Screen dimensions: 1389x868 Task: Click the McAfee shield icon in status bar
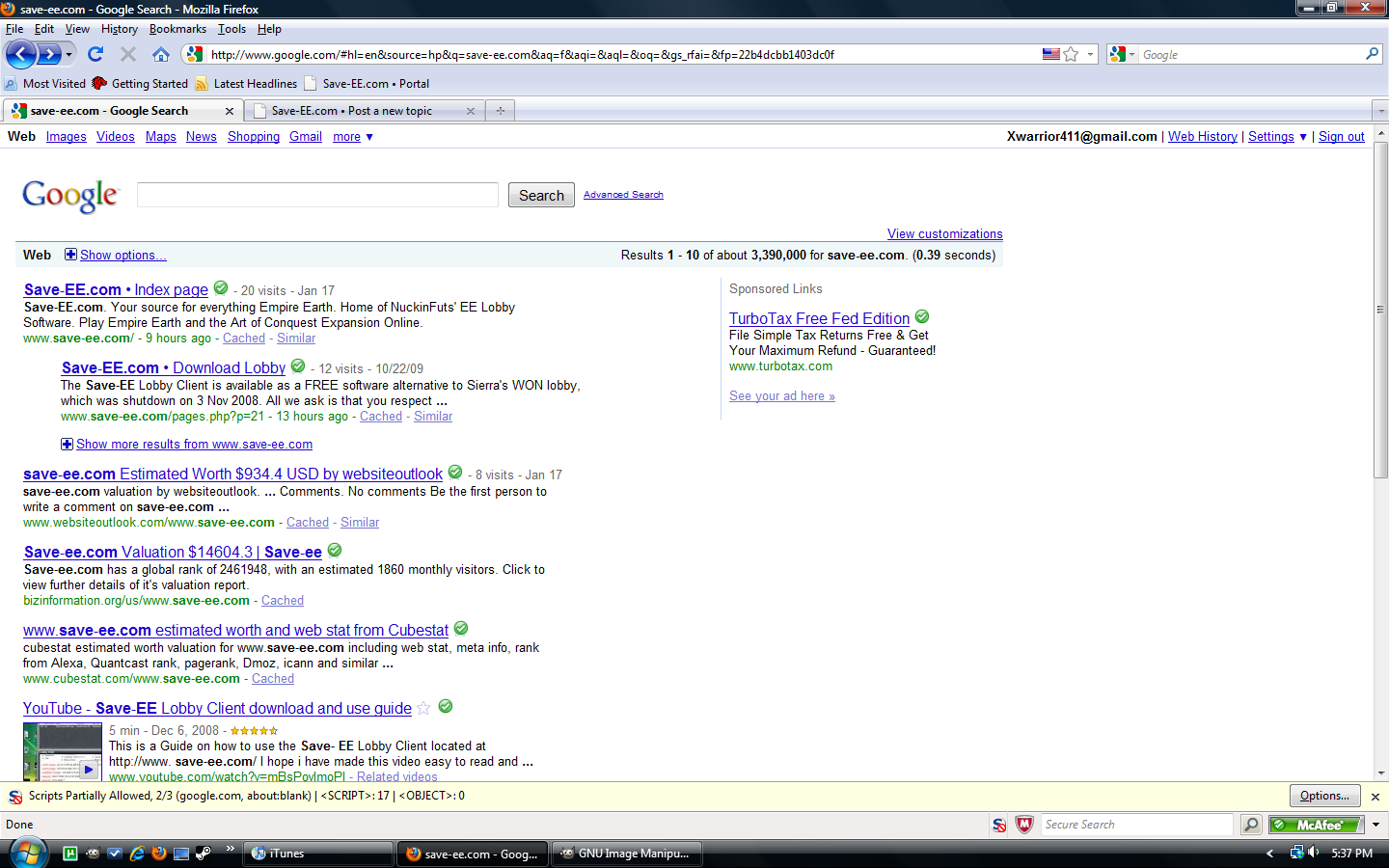pos(1024,825)
